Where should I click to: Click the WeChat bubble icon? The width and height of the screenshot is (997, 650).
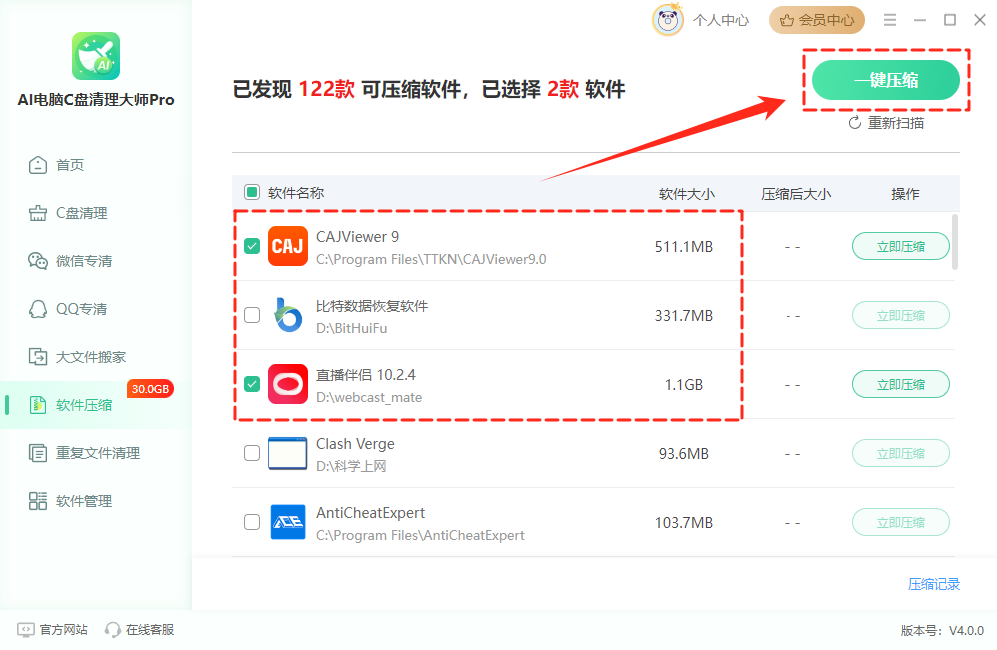point(38,261)
